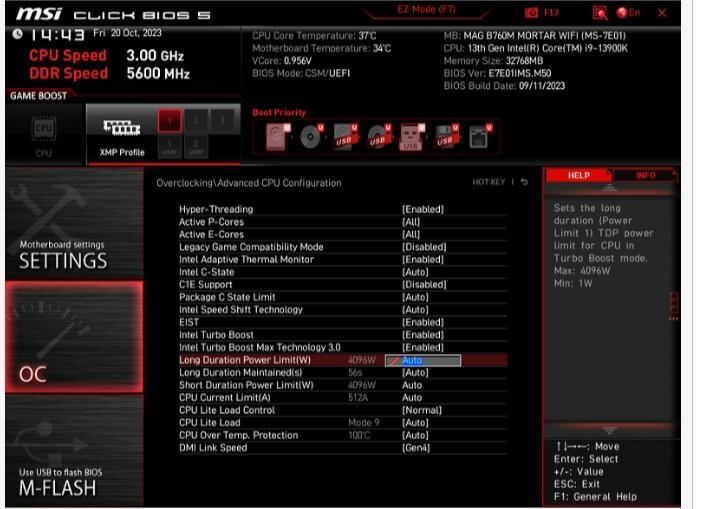Open the SETTINGS motherboard settings panel
Viewport: 720px width, 509px height.
click(x=74, y=224)
